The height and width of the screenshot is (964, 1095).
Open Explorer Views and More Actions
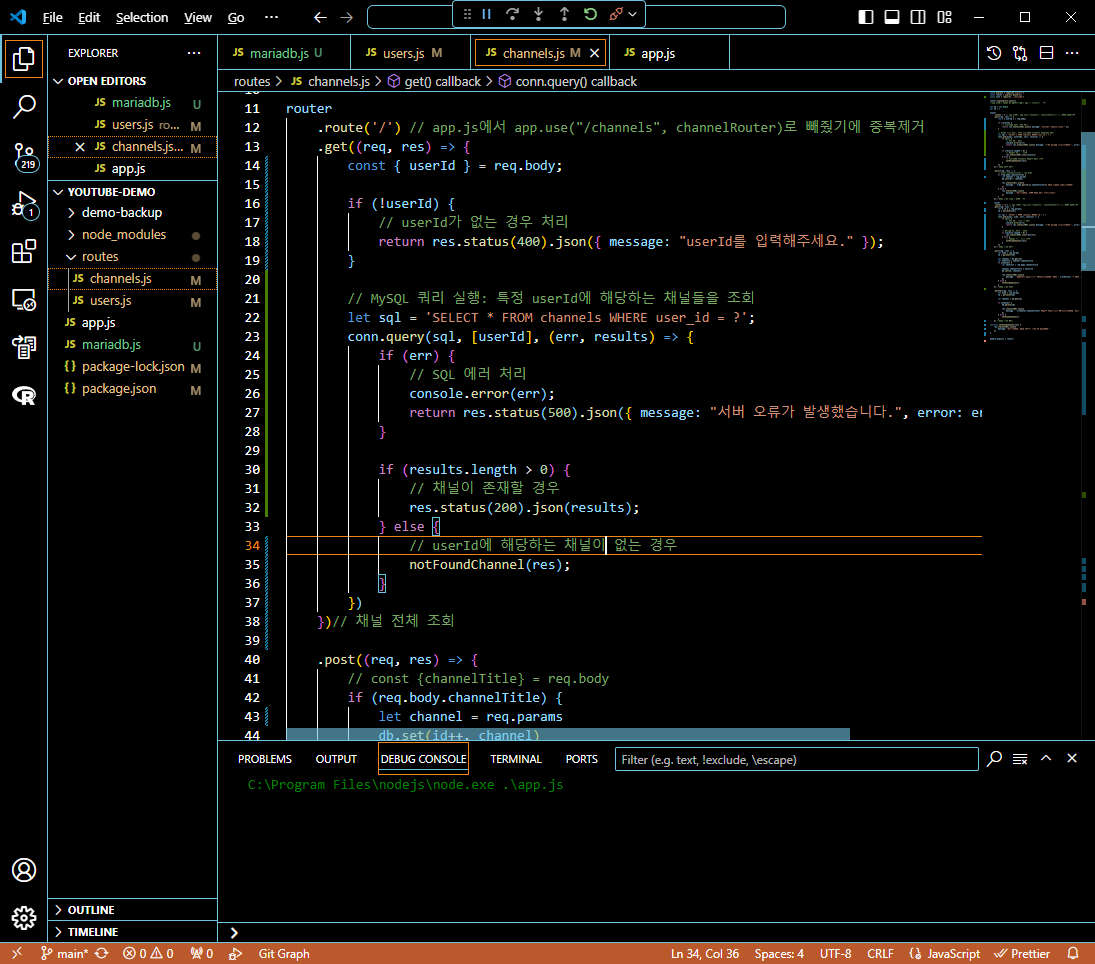pyautogui.click(x=194, y=53)
